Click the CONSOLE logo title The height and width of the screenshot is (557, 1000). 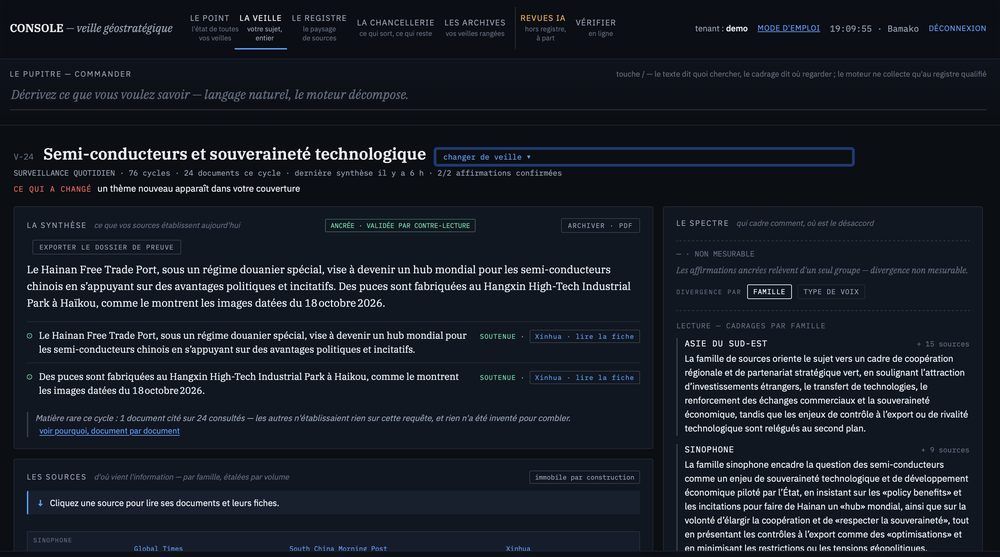click(36, 28)
